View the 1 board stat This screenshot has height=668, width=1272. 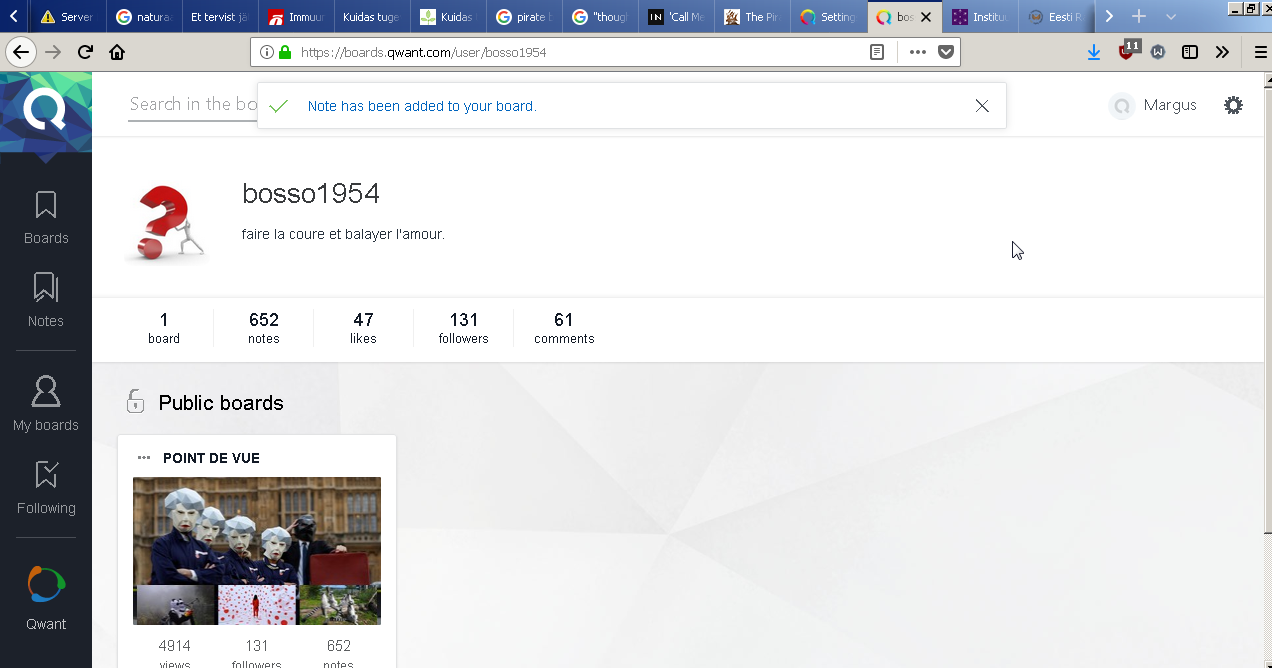tap(164, 328)
